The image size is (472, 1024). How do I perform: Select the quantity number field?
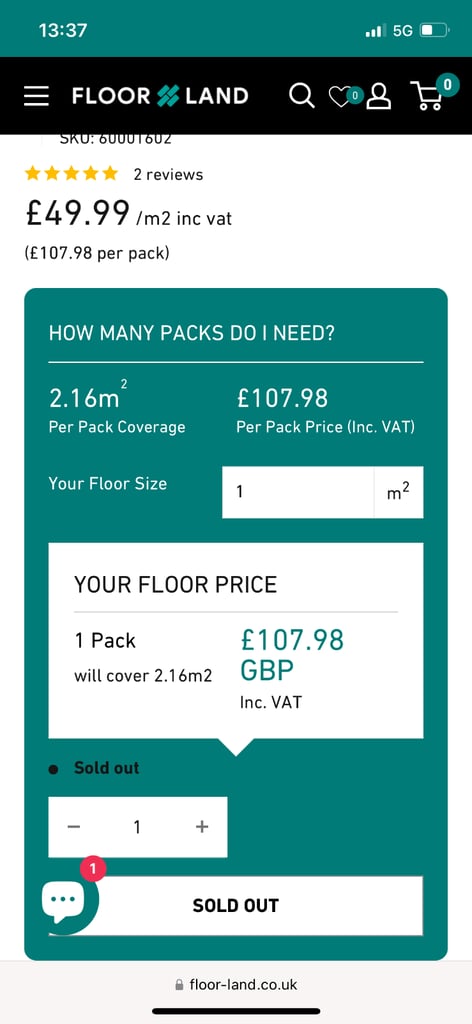pyautogui.click(x=137, y=827)
